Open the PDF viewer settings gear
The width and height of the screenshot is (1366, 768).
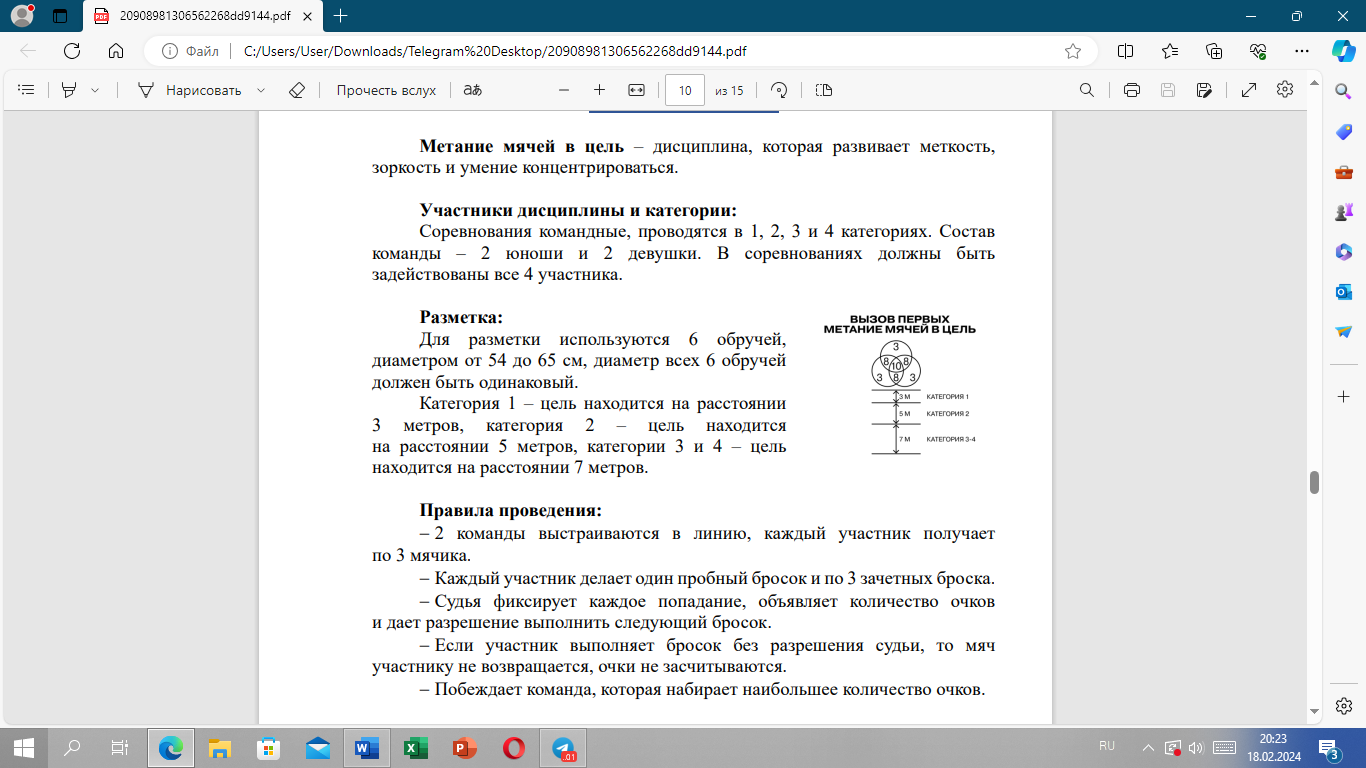point(1285,90)
